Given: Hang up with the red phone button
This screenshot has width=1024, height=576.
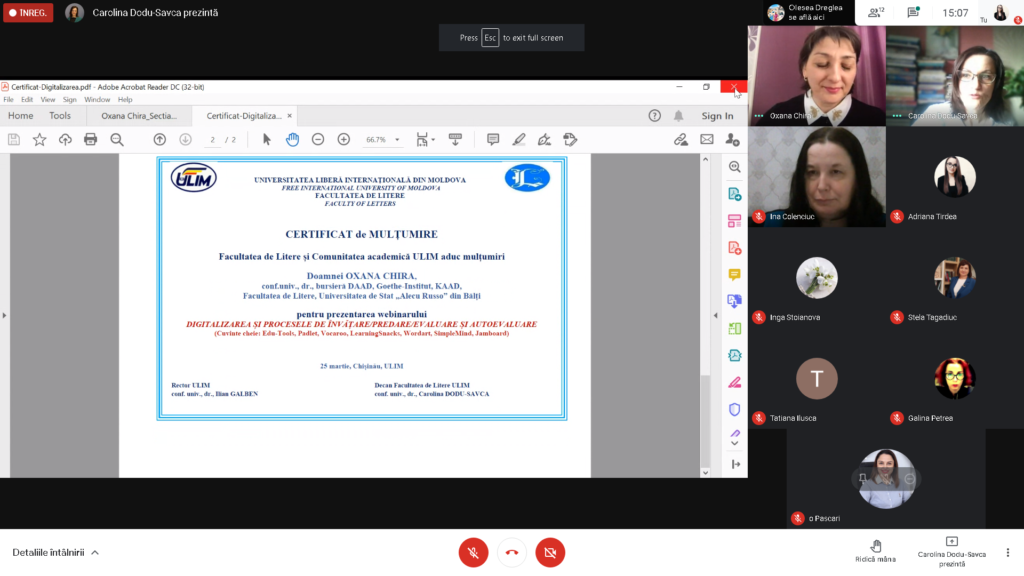Looking at the screenshot, I should (512, 552).
